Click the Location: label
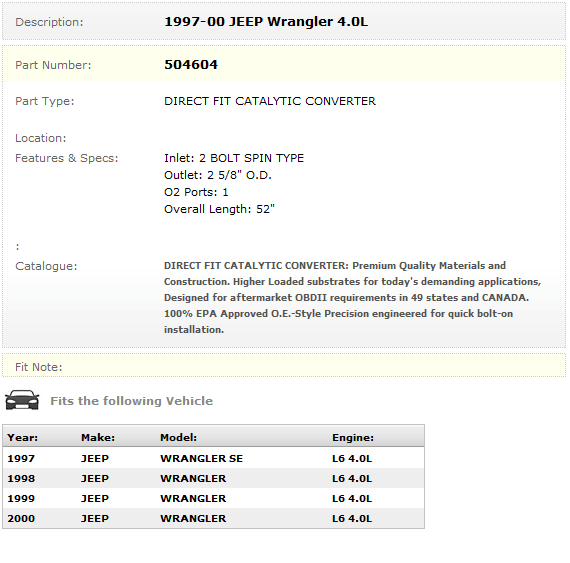Viewport: 570px width, 563px height. click(40, 138)
